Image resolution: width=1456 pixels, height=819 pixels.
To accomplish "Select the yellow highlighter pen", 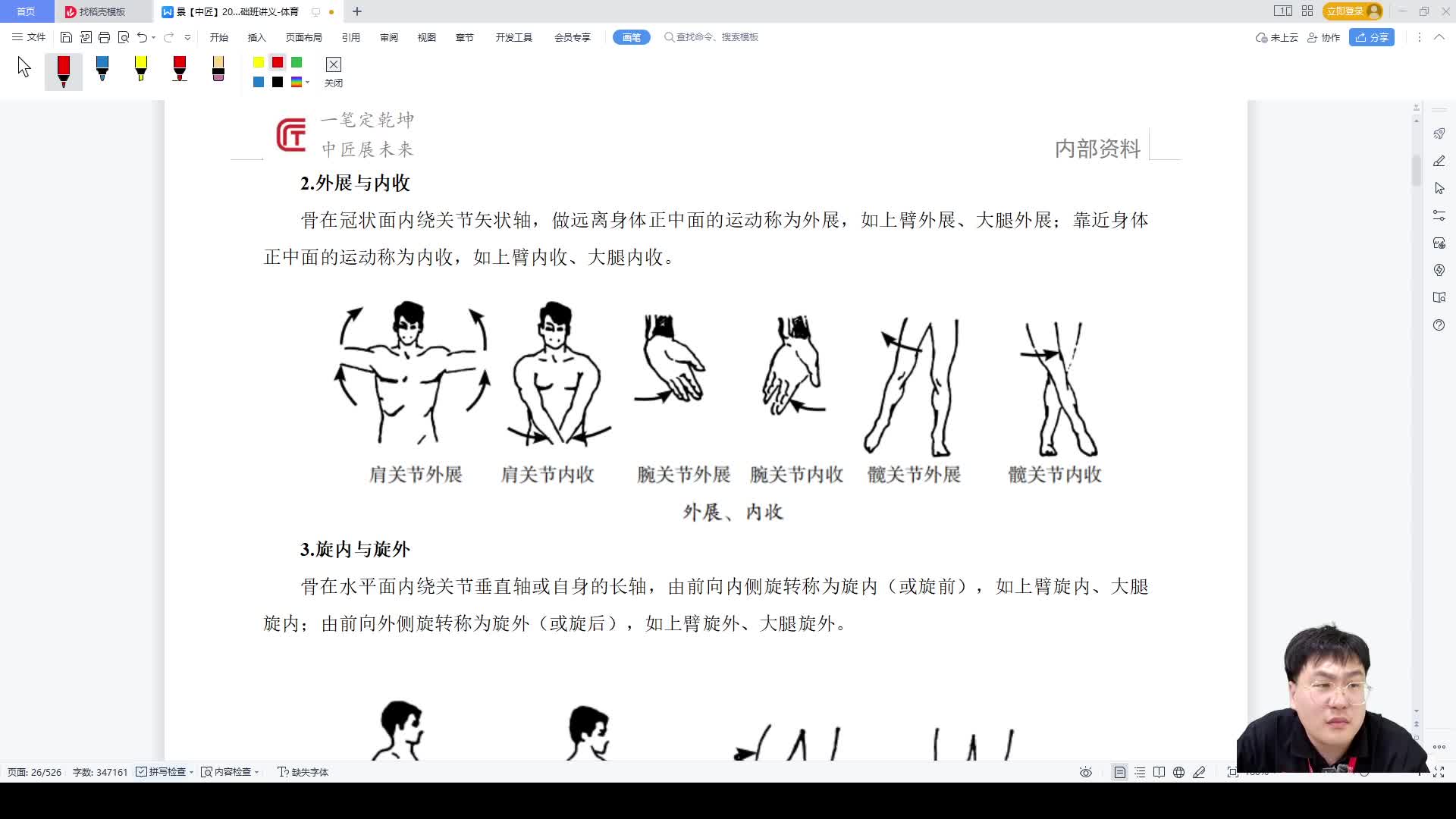I will (141, 71).
